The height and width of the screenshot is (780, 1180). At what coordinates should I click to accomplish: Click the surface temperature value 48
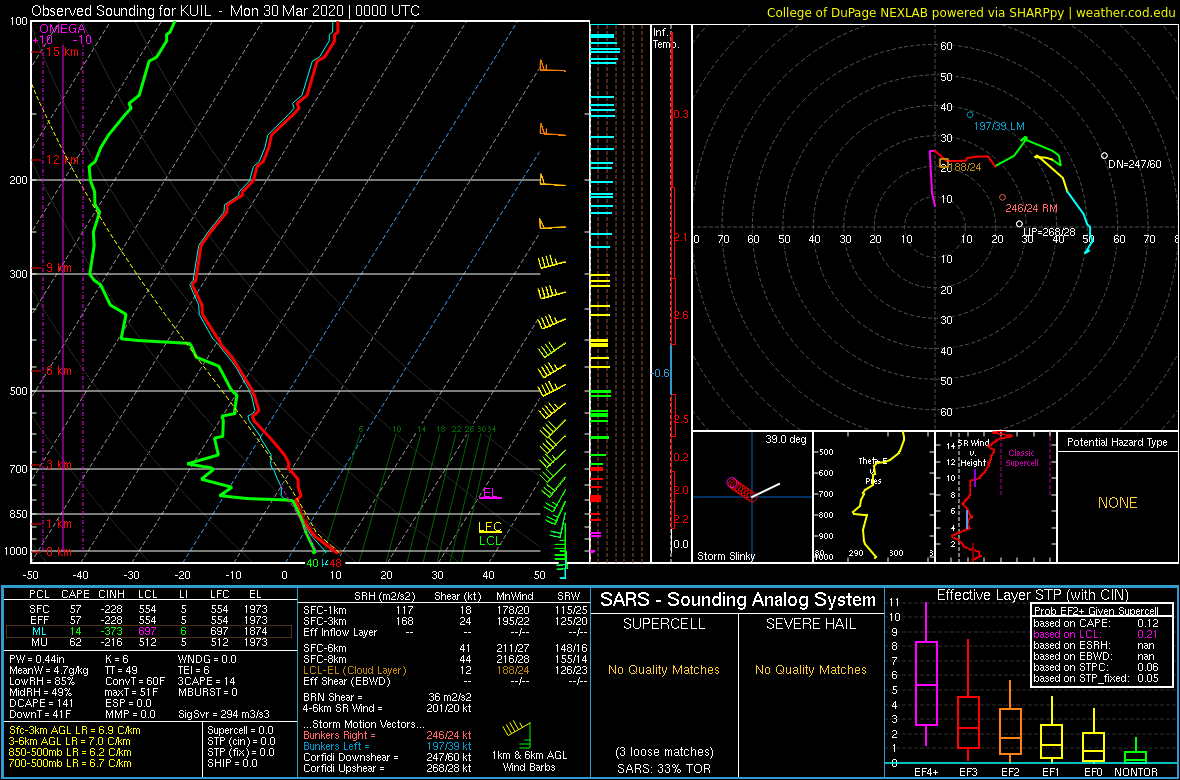336,562
